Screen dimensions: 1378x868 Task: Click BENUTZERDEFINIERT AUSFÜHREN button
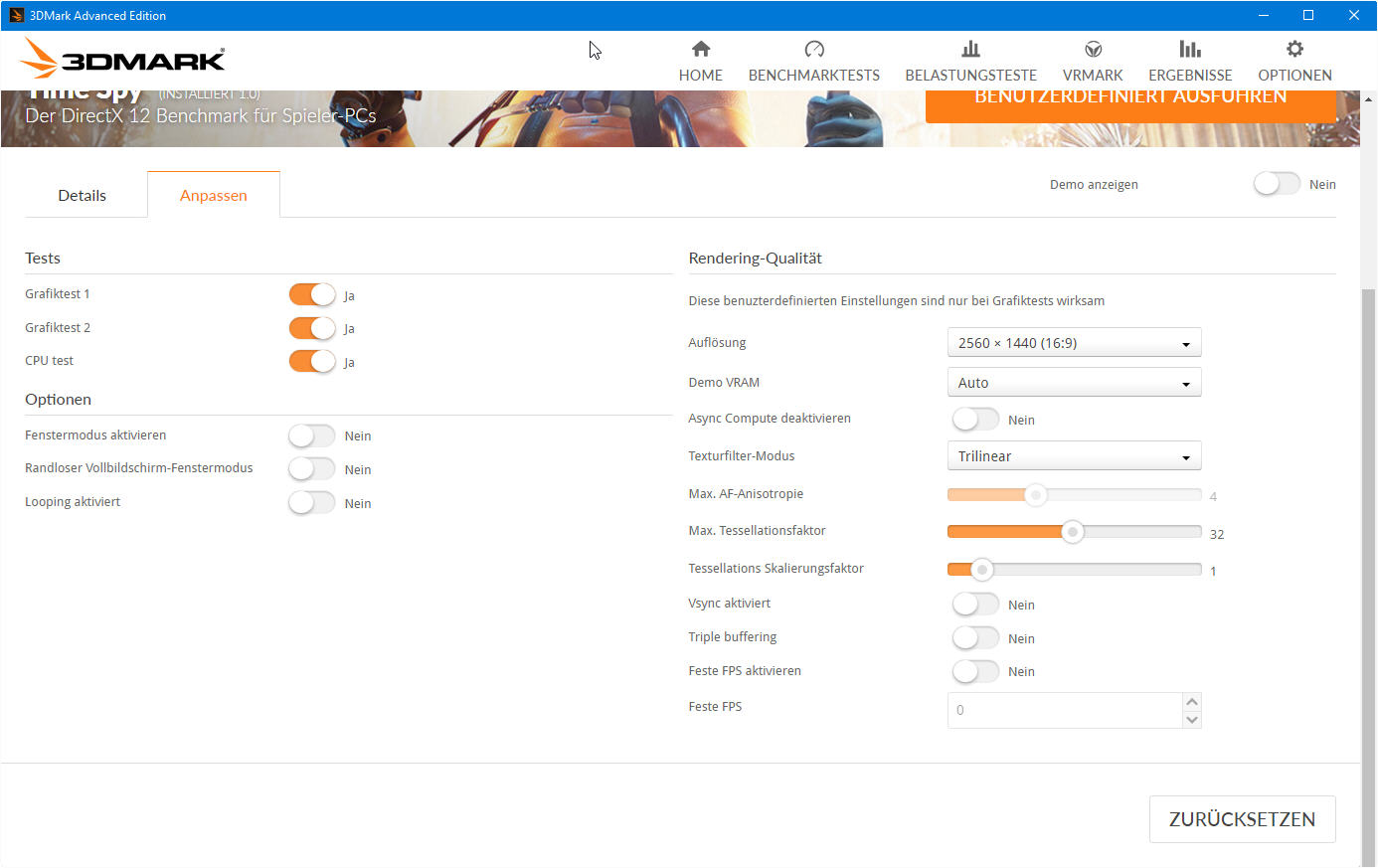pyautogui.click(x=1130, y=106)
